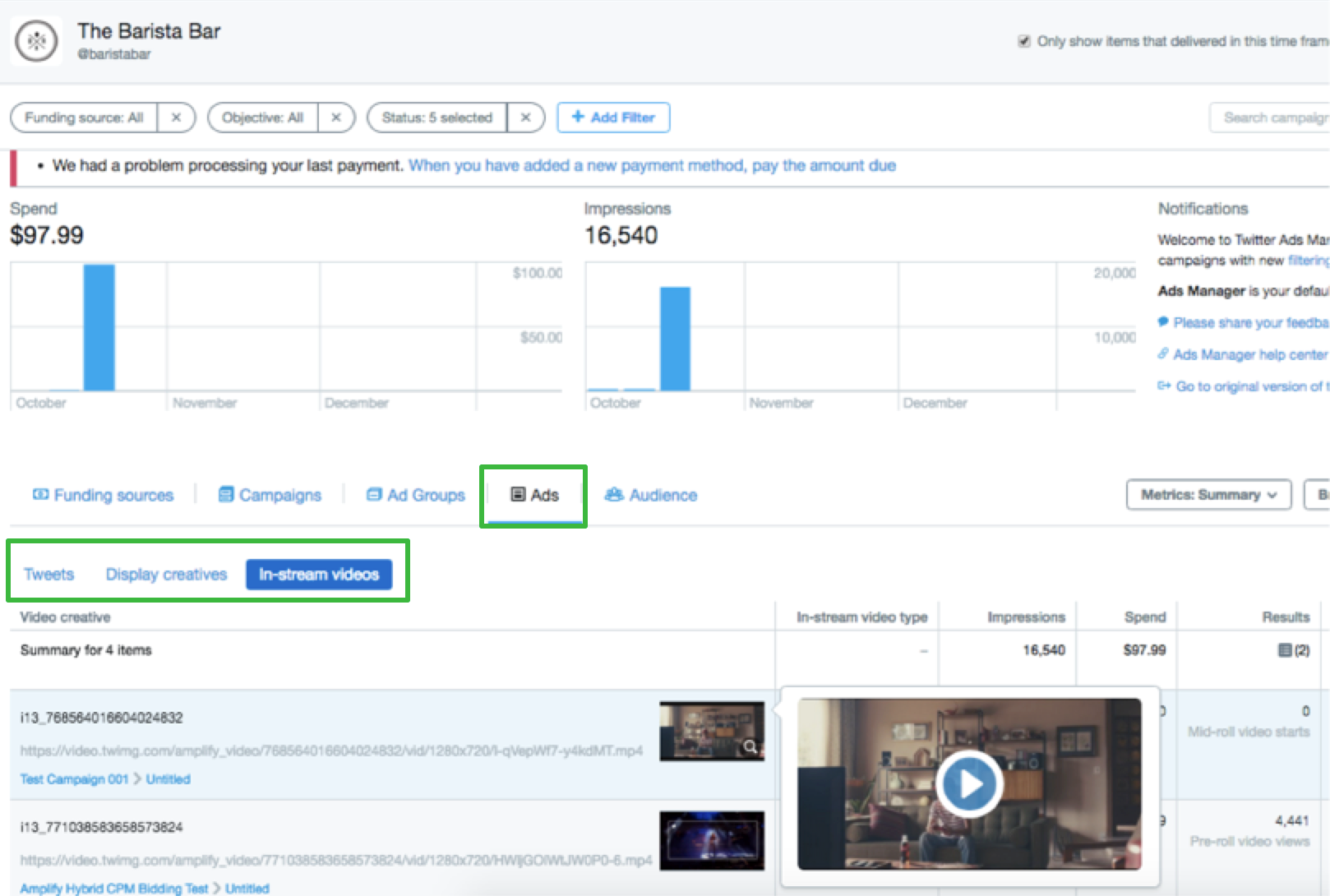Select video row i13_771038583658573824 name
1330x896 pixels.
(101, 827)
